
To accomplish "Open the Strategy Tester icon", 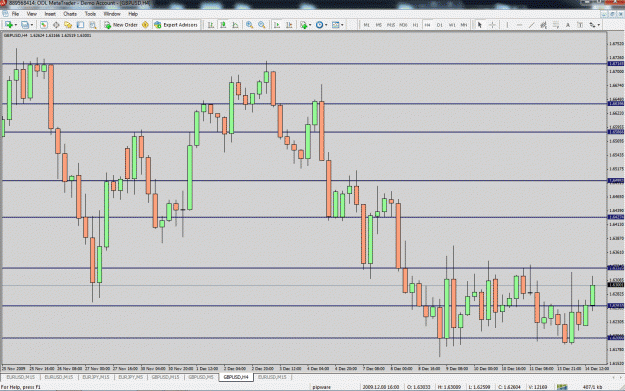I will click(93, 25).
